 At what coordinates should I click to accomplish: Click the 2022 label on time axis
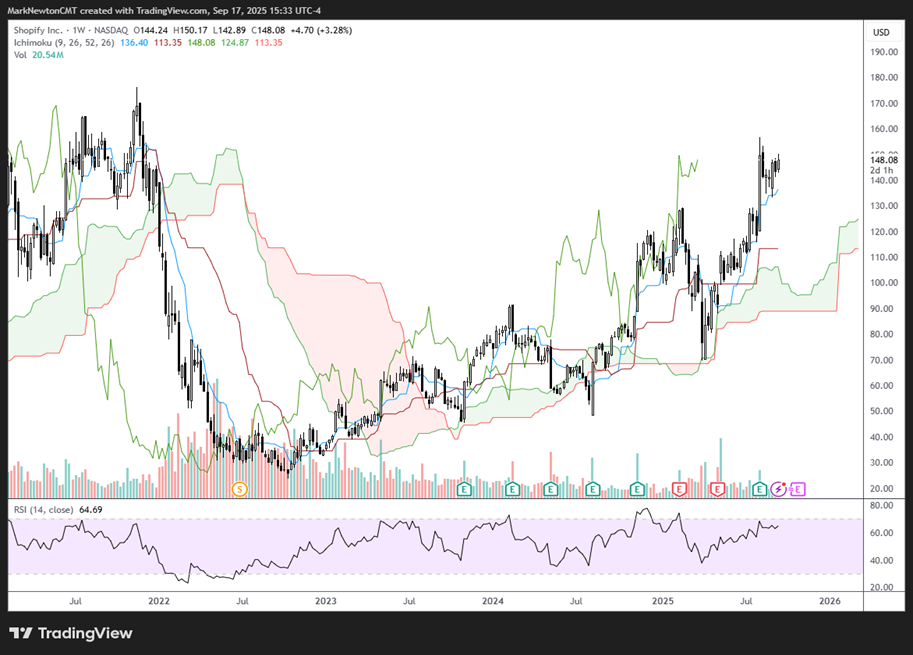pos(157,602)
